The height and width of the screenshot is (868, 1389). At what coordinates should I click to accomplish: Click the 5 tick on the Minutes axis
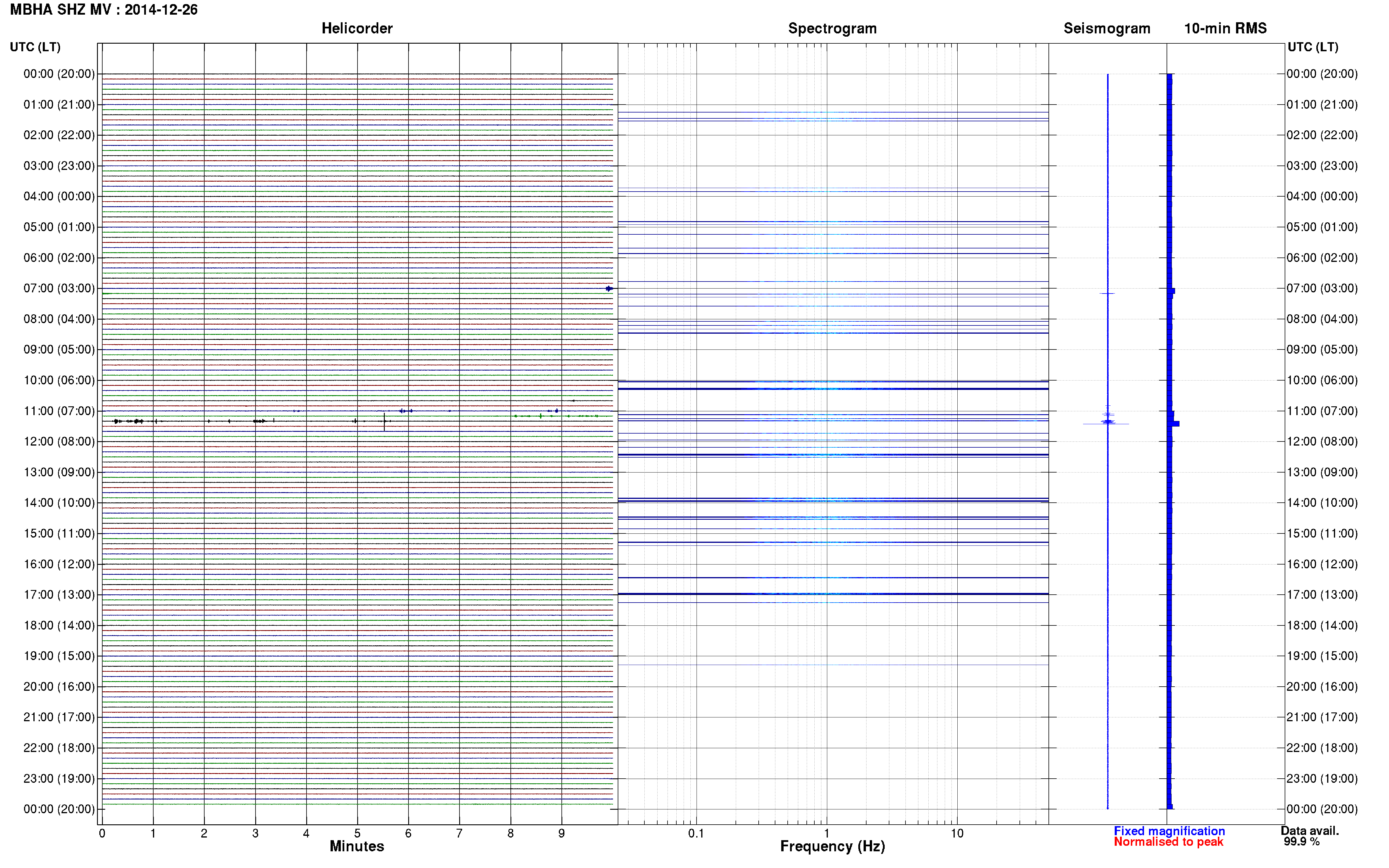click(357, 833)
